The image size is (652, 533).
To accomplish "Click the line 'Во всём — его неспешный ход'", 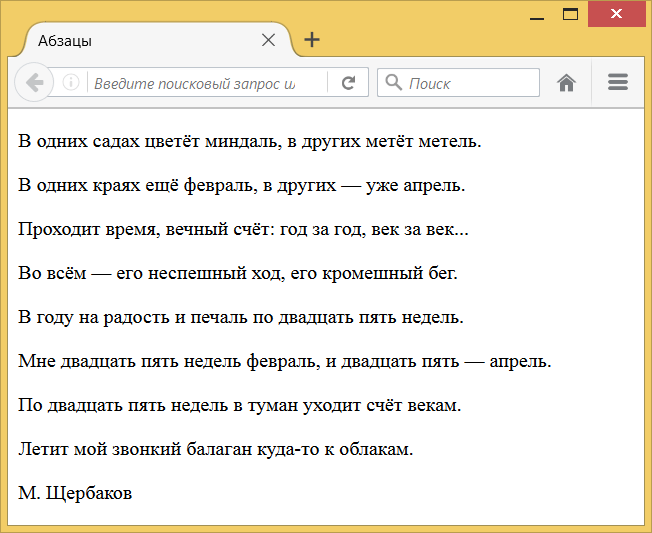I will (x=238, y=273).
